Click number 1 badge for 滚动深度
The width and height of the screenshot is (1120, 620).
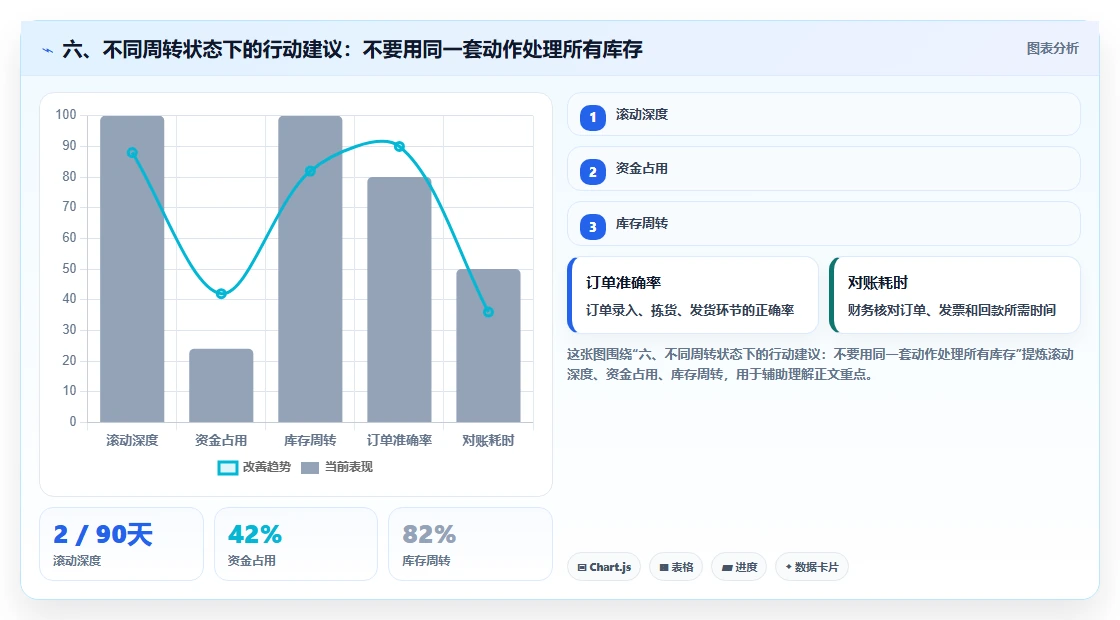(592, 117)
